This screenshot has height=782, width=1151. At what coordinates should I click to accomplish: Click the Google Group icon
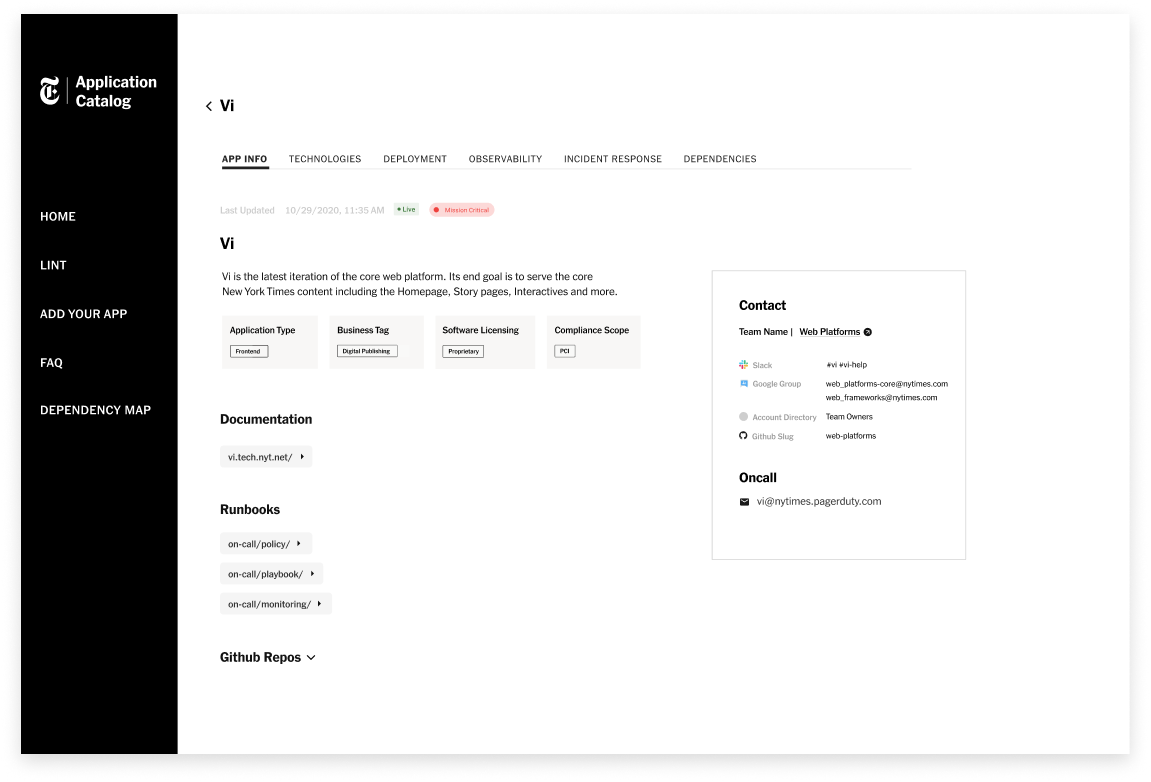pos(744,383)
